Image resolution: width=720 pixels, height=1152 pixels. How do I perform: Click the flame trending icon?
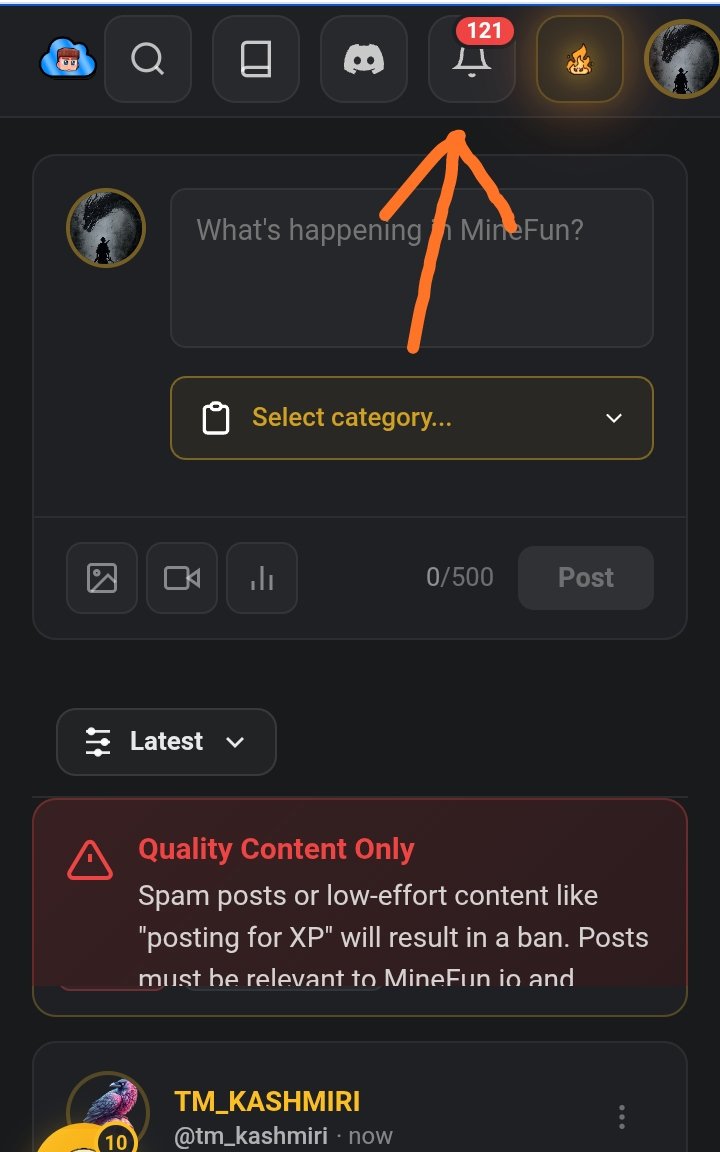pyautogui.click(x=580, y=59)
